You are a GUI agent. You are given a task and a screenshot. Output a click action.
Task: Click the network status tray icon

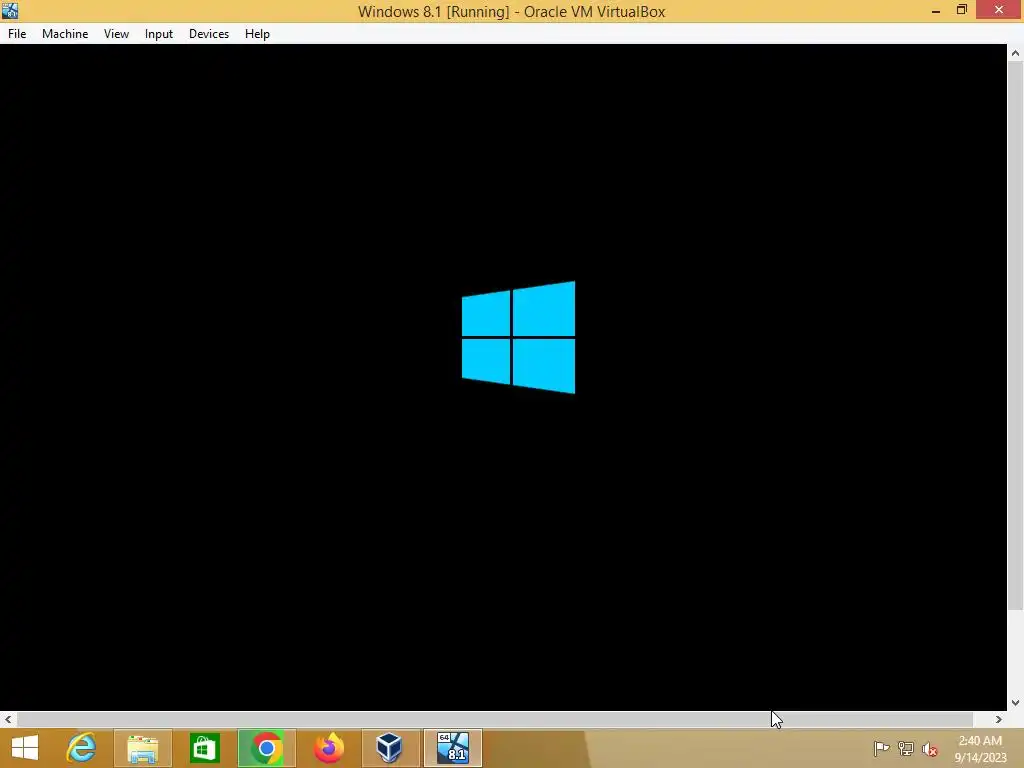pyautogui.click(x=906, y=748)
